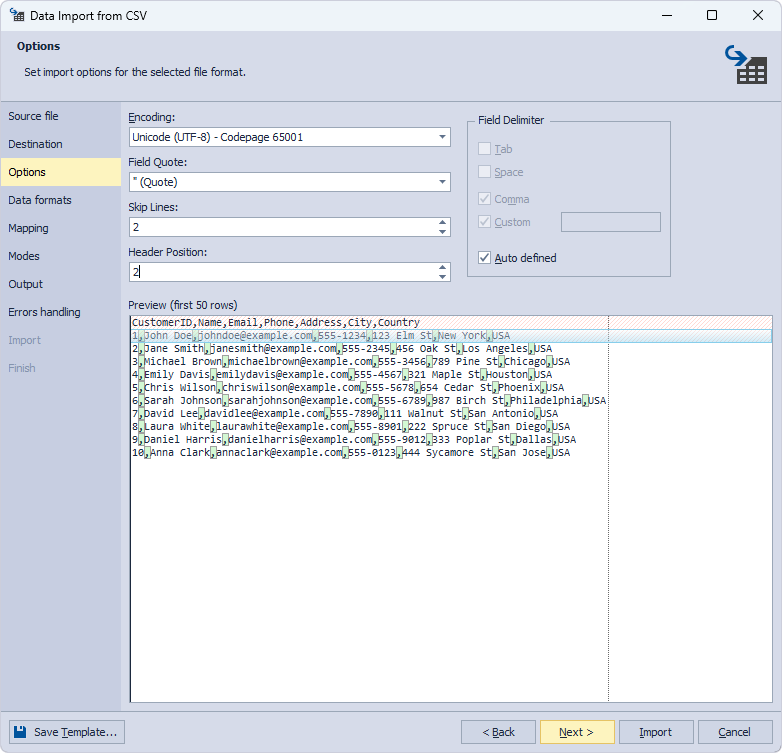Cancel the import wizard

(x=735, y=732)
